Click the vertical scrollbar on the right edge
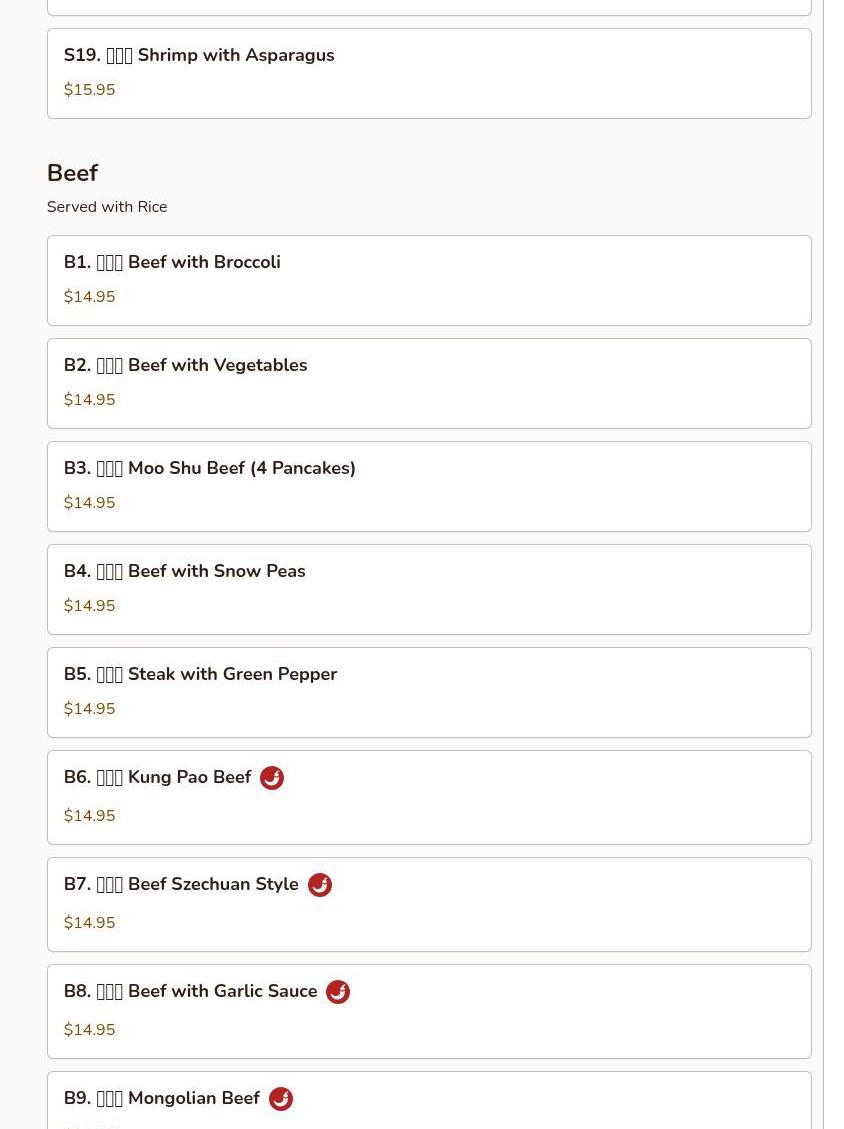The height and width of the screenshot is (1129, 844). pyautogui.click(x=833, y=564)
